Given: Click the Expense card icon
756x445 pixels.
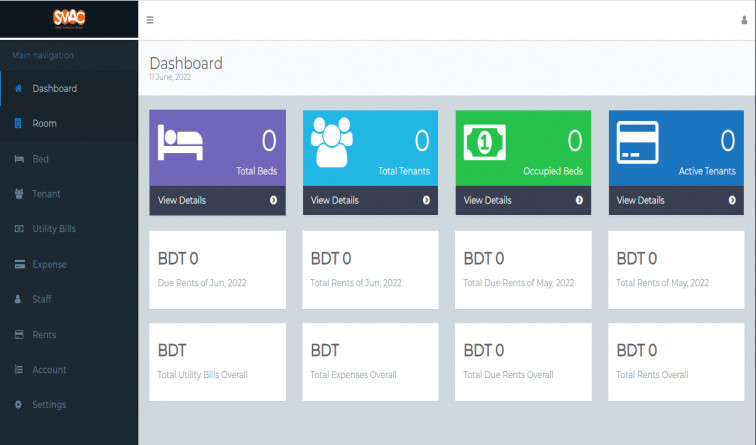Looking at the screenshot, I should point(19,264).
